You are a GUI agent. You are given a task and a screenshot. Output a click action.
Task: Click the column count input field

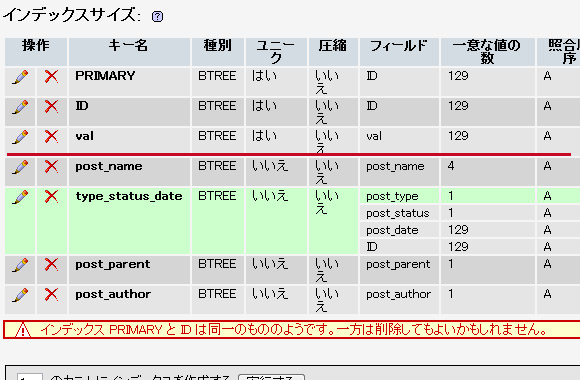coord(30,377)
